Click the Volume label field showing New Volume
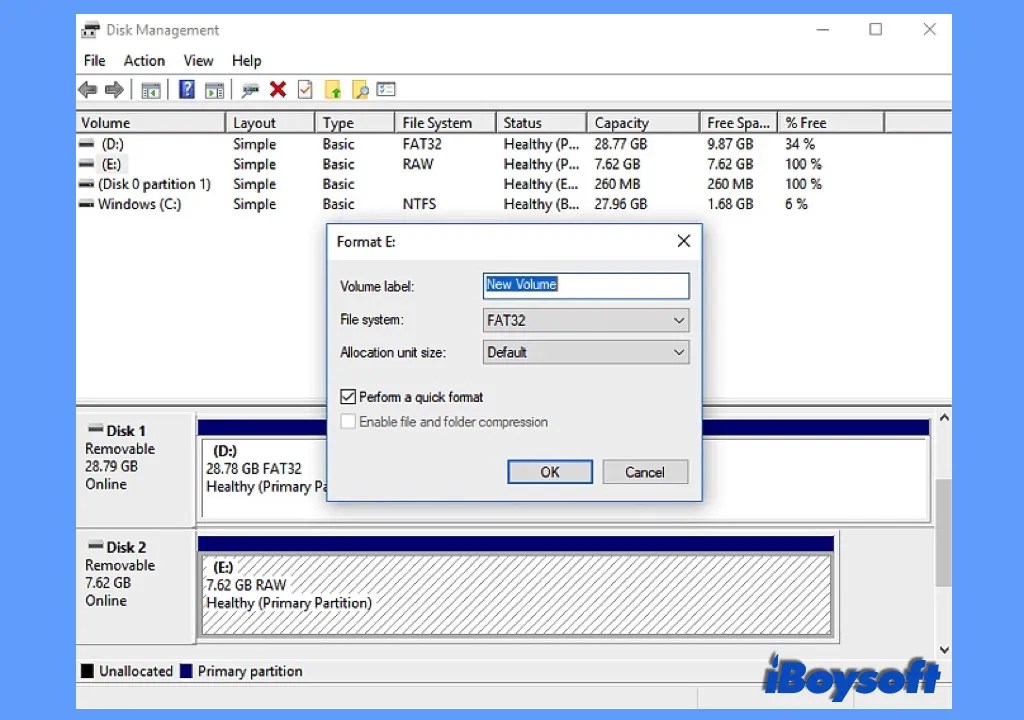Image resolution: width=1024 pixels, height=720 pixels. pos(585,285)
